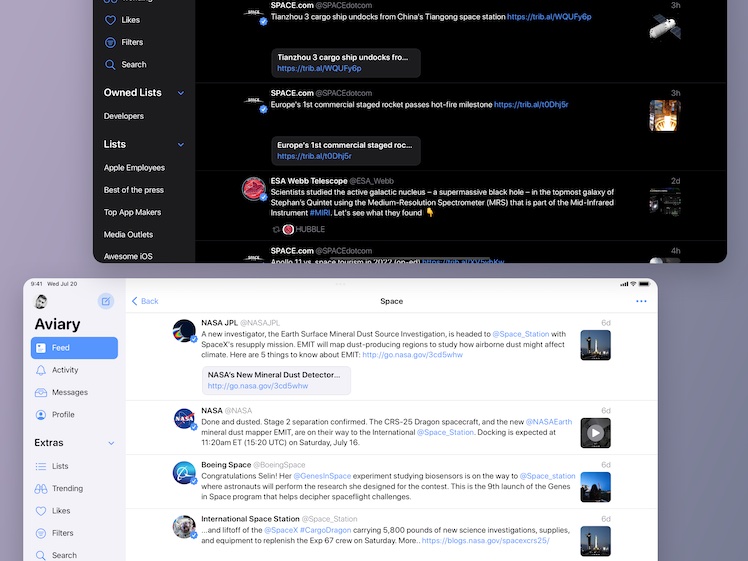Click the Filters icon in dark sidebar
Screen dimensions: 748x561
pyautogui.click(x=110, y=42)
